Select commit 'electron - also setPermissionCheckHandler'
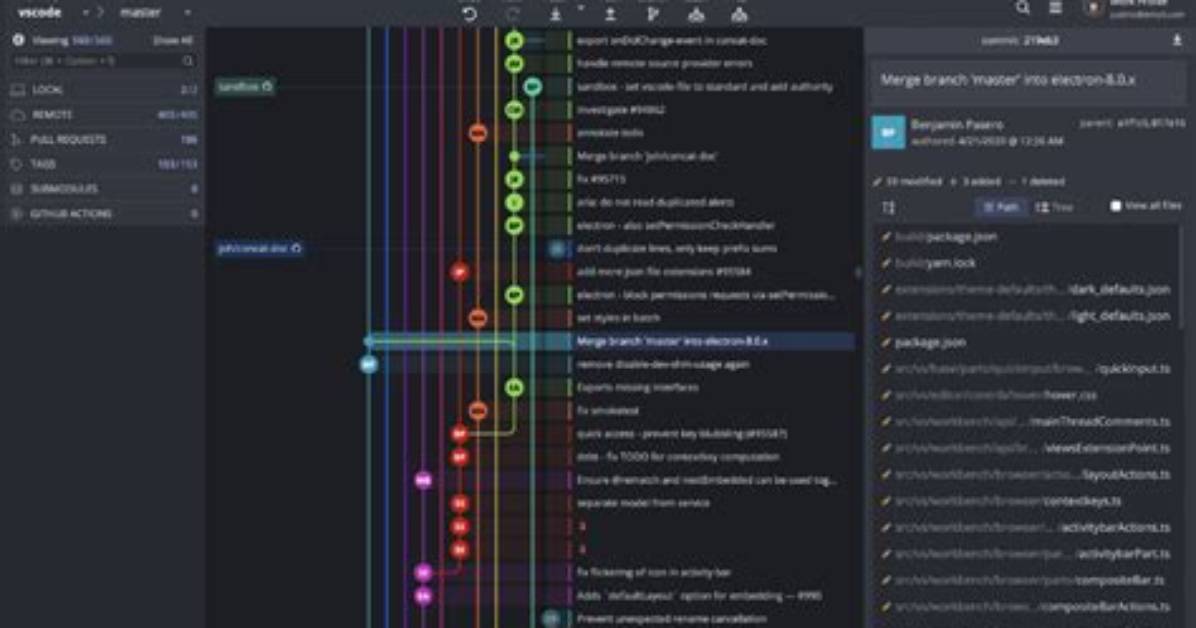 click(676, 226)
